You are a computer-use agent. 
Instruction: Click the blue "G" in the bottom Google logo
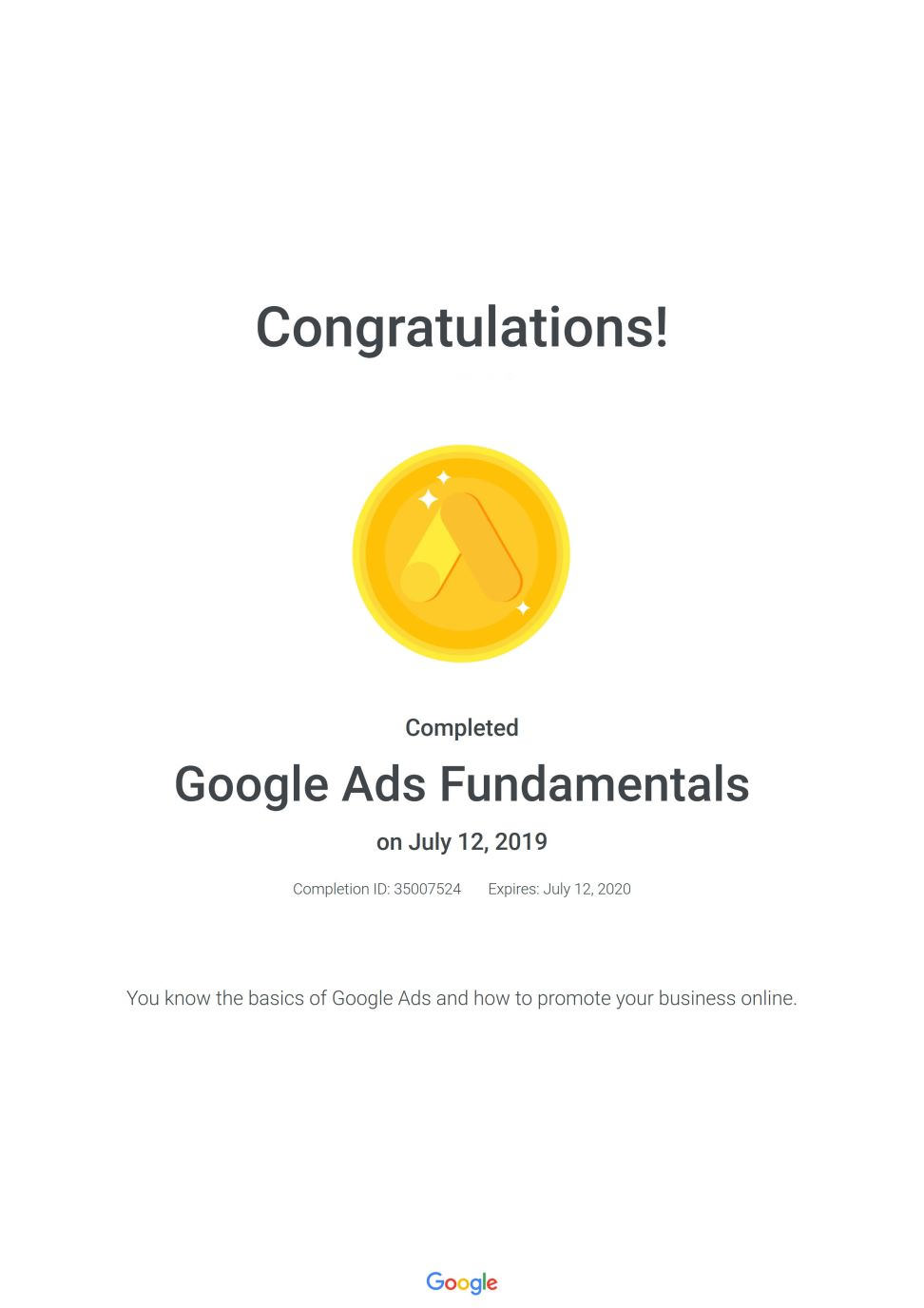coord(434,1280)
